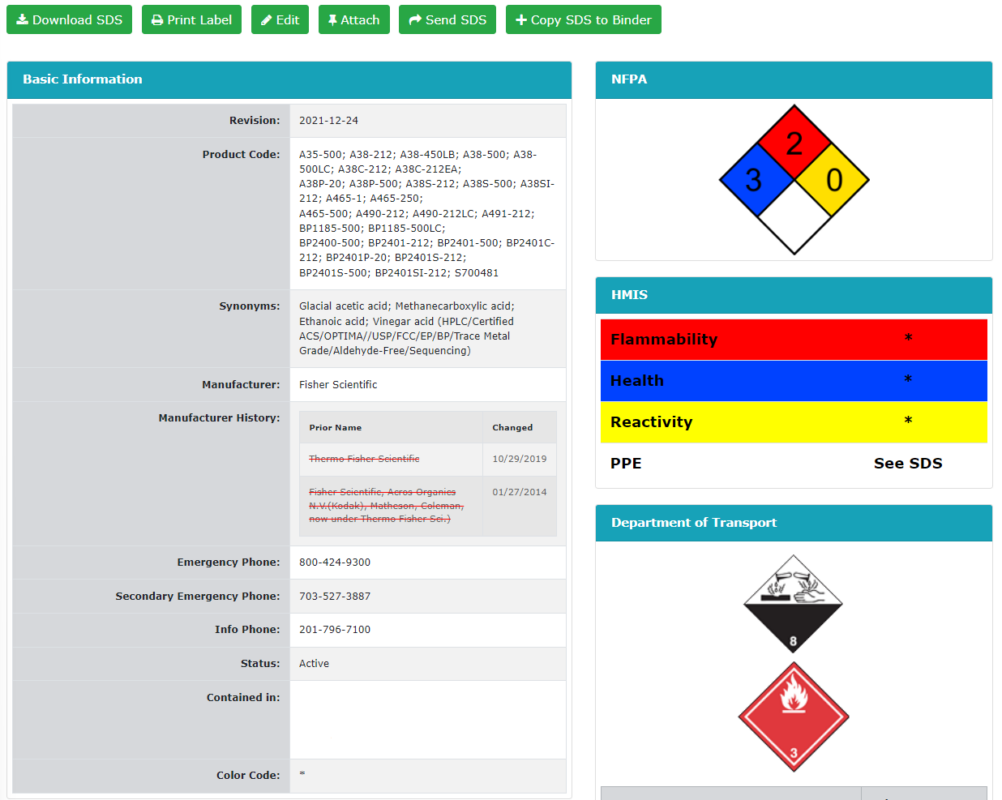The height and width of the screenshot is (800, 1002).
Task: Open the Print Label option
Action: (191, 20)
